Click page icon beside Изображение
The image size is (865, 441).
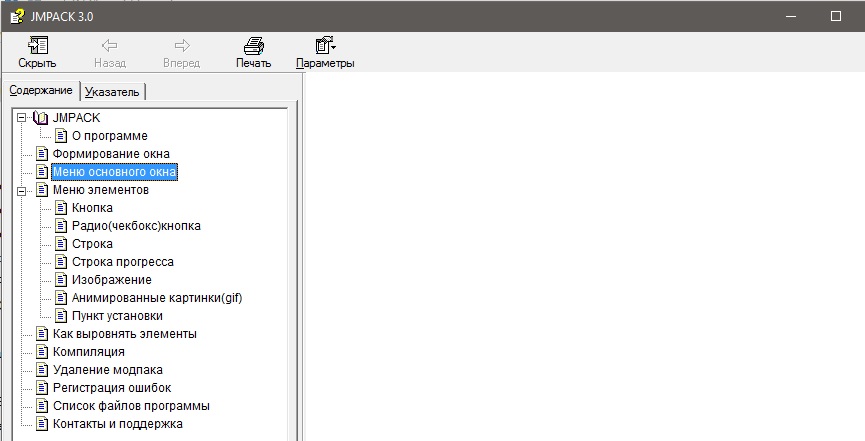(61, 280)
